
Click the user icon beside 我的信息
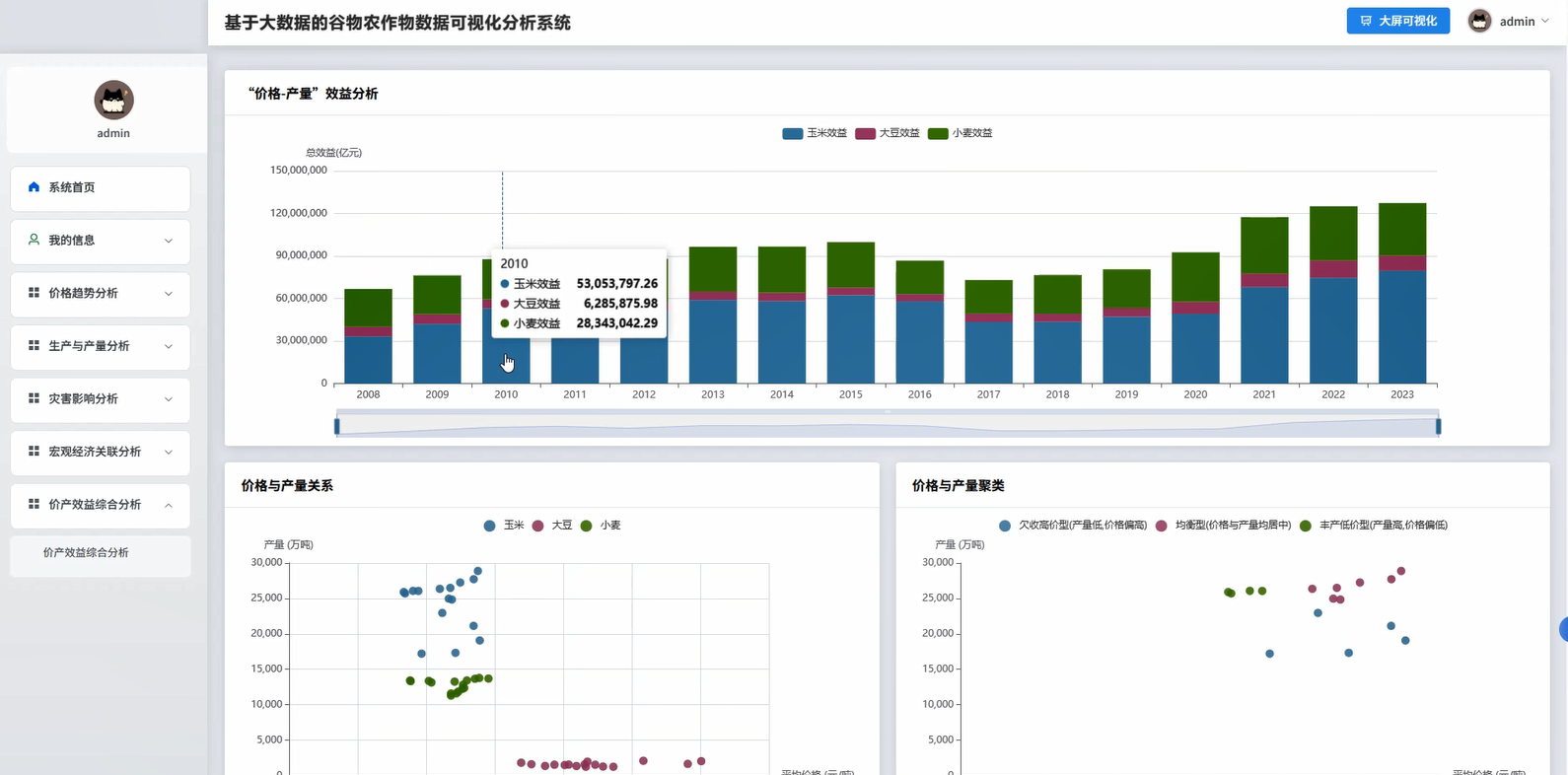coord(34,240)
